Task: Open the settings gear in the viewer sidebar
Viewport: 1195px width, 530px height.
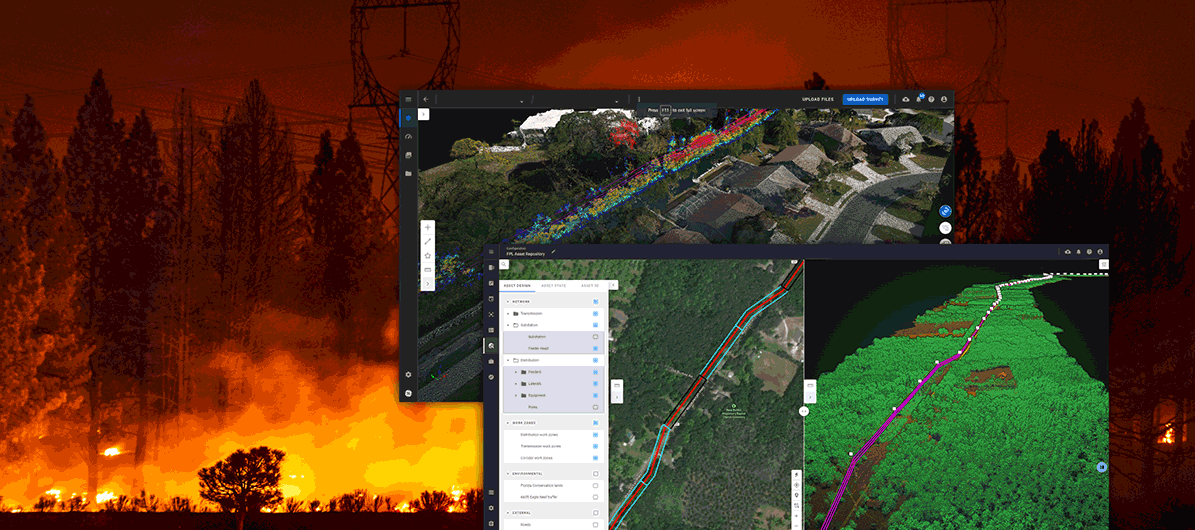Action: (408, 374)
